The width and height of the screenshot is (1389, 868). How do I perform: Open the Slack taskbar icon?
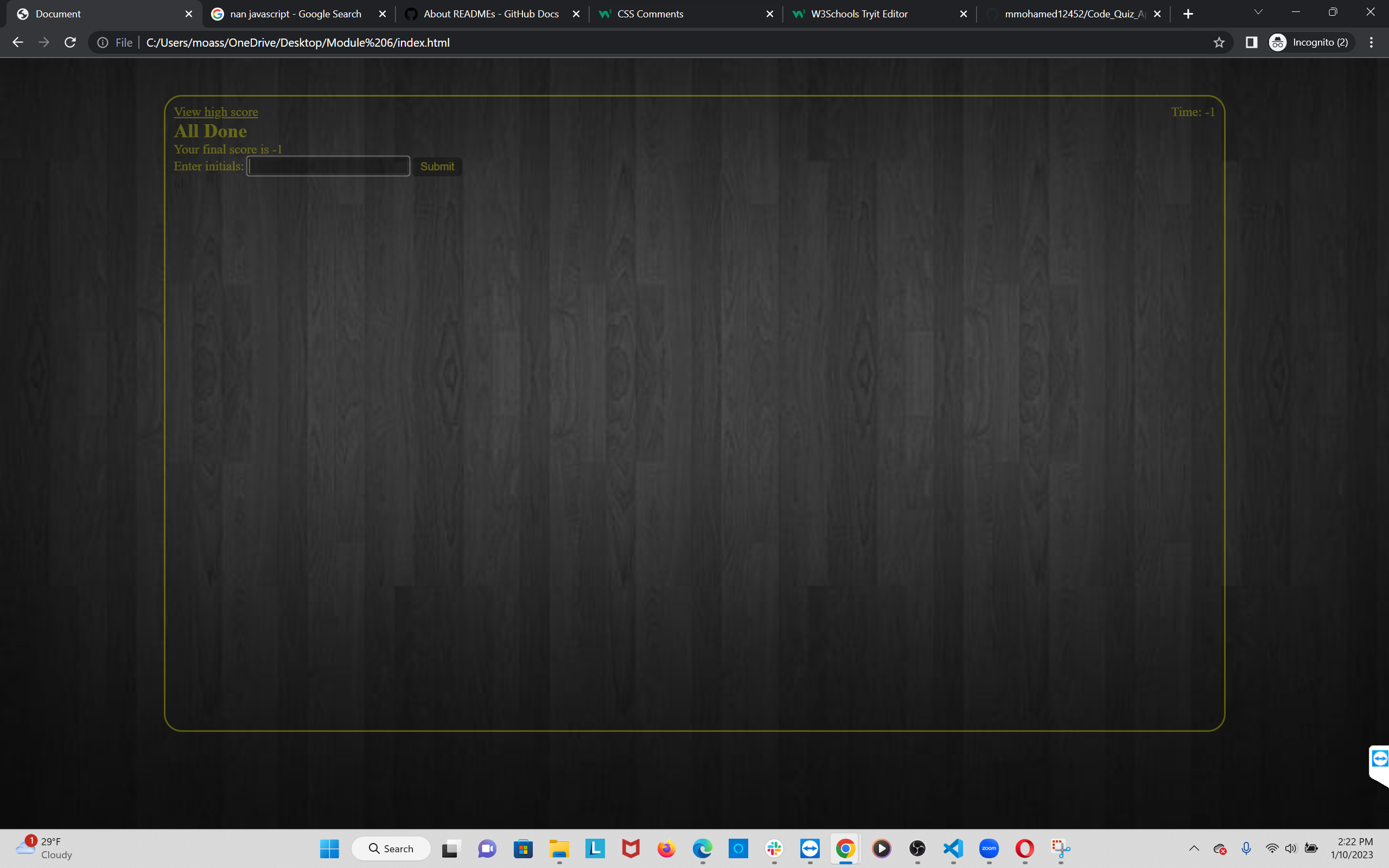coord(774,848)
